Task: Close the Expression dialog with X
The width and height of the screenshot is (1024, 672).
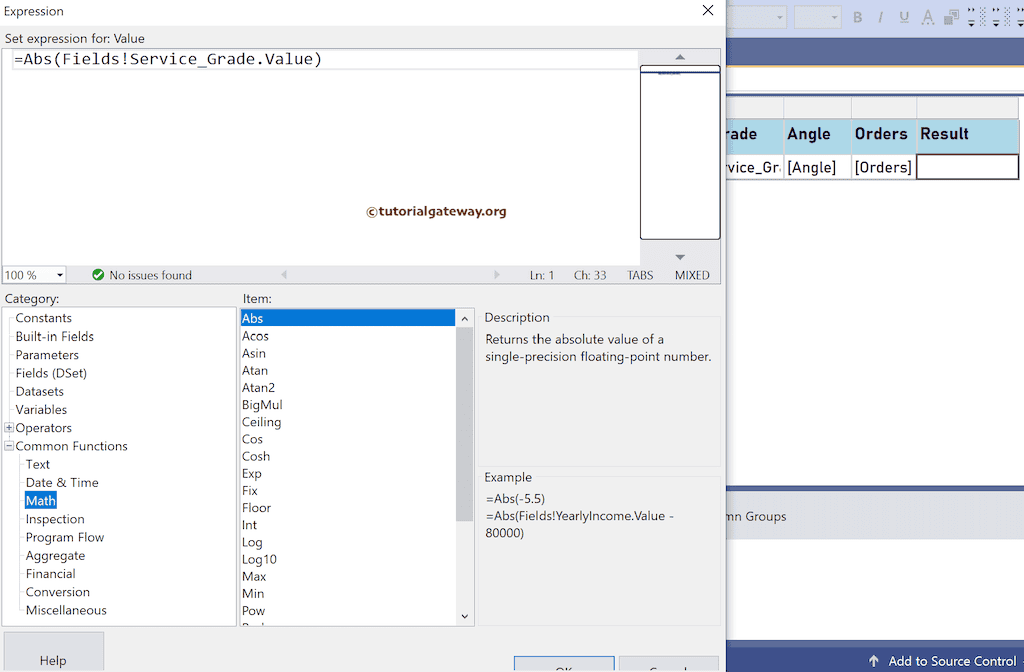Action: (x=708, y=10)
